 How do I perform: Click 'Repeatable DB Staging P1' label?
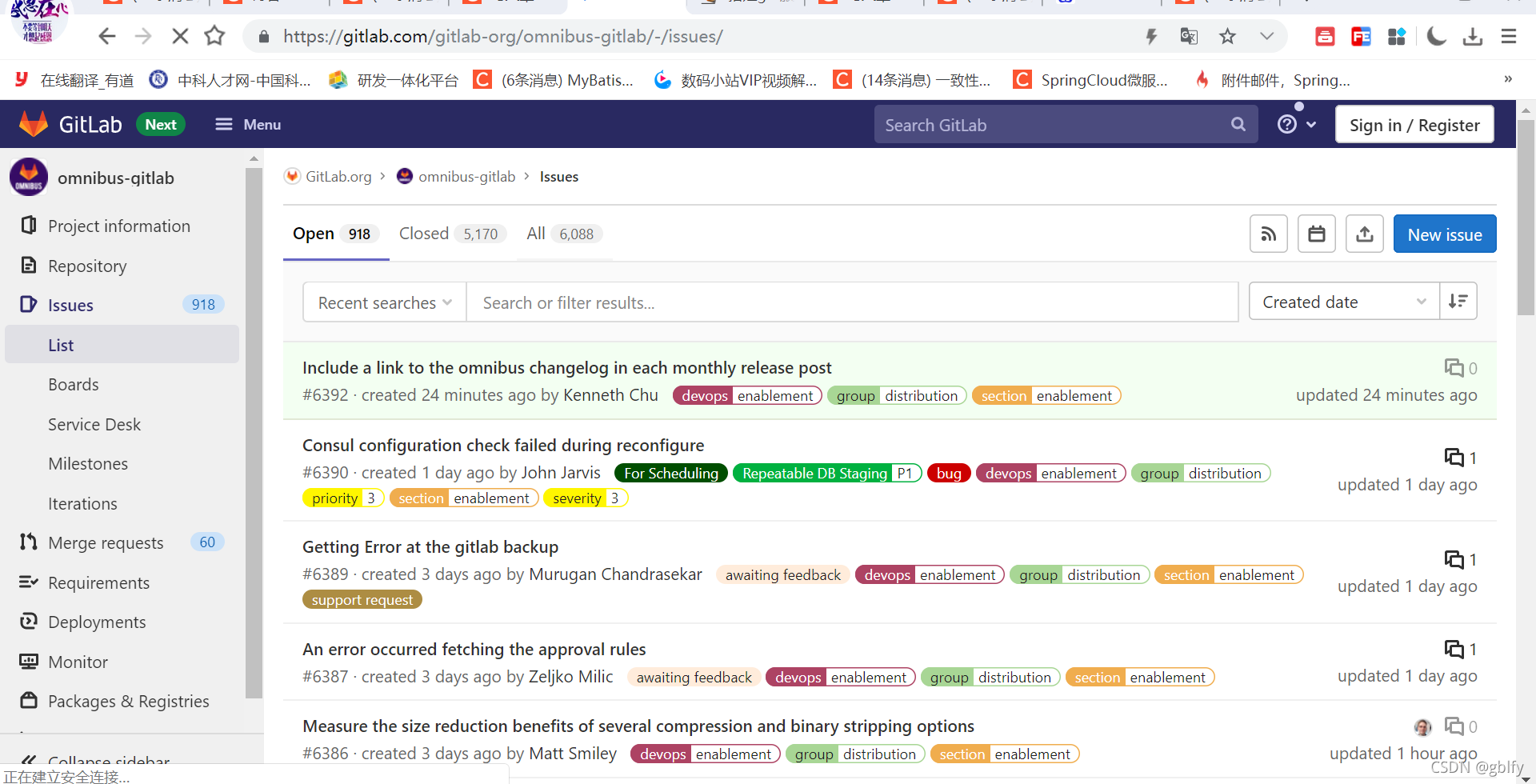pyautogui.click(x=827, y=473)
